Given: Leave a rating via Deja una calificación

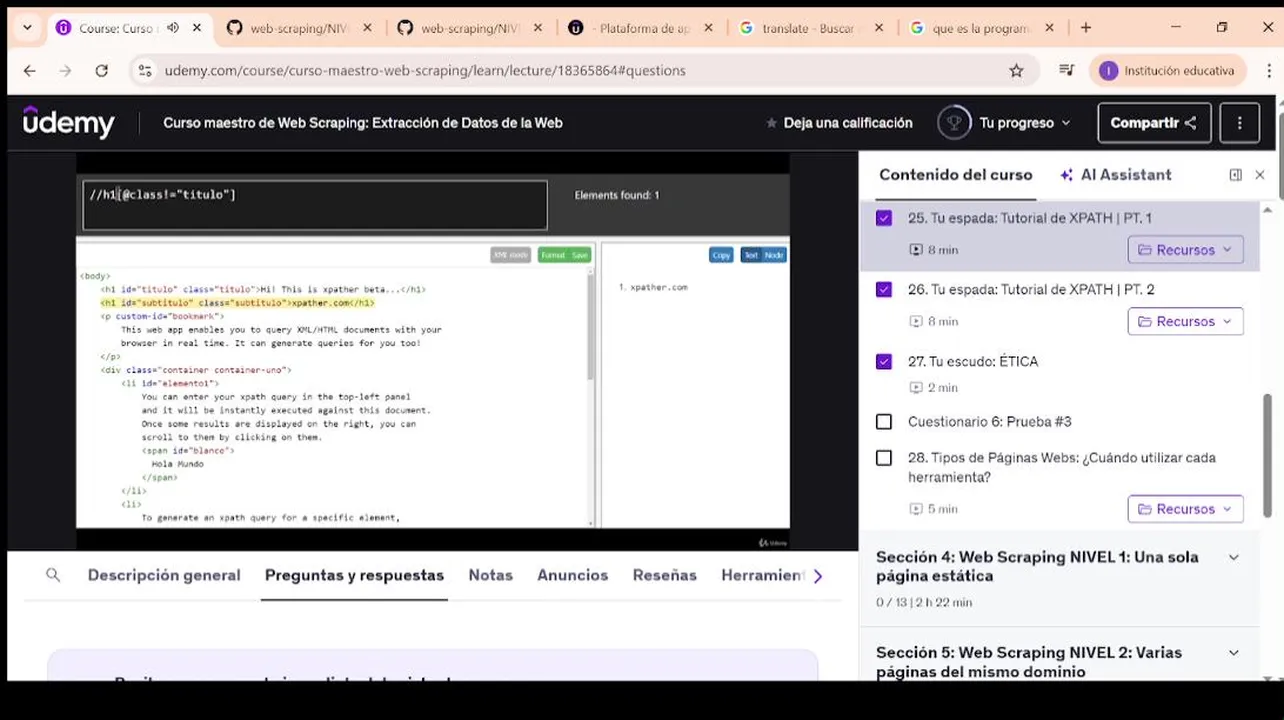Looking at the screenshot, I should (x=839, y=123).
